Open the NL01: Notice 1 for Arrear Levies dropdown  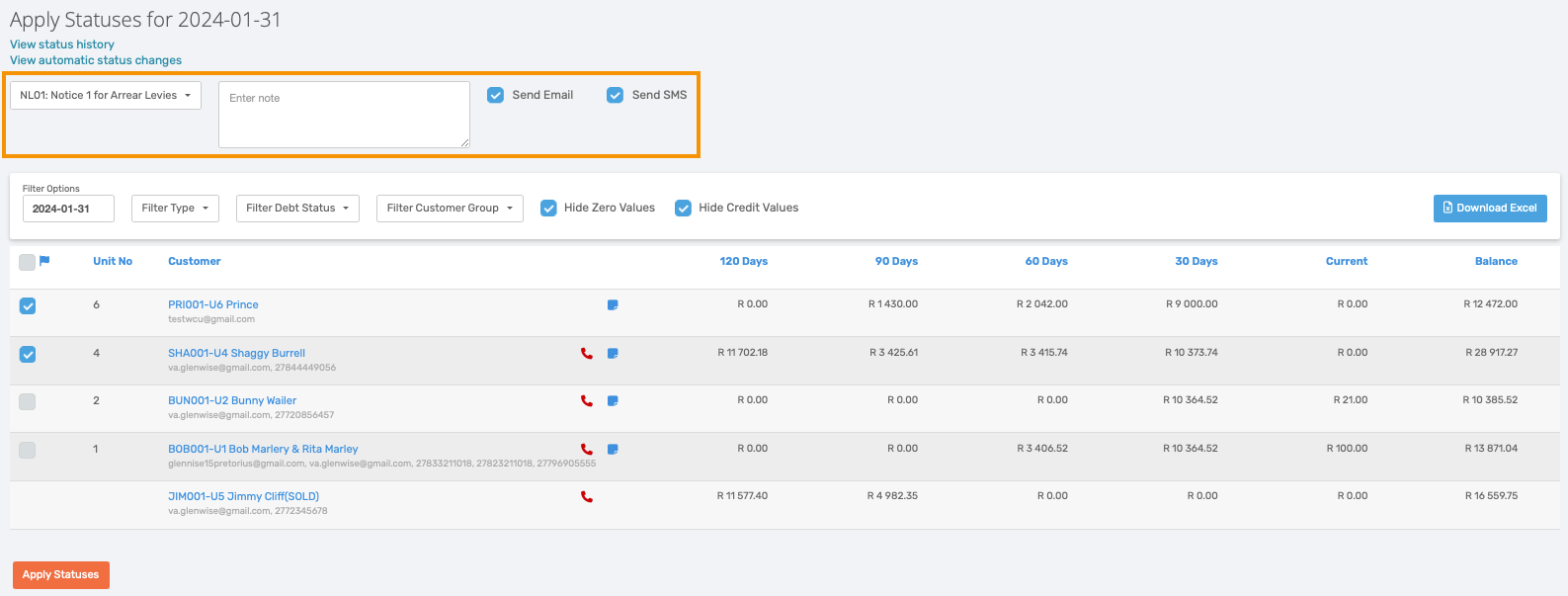[106, 95]
